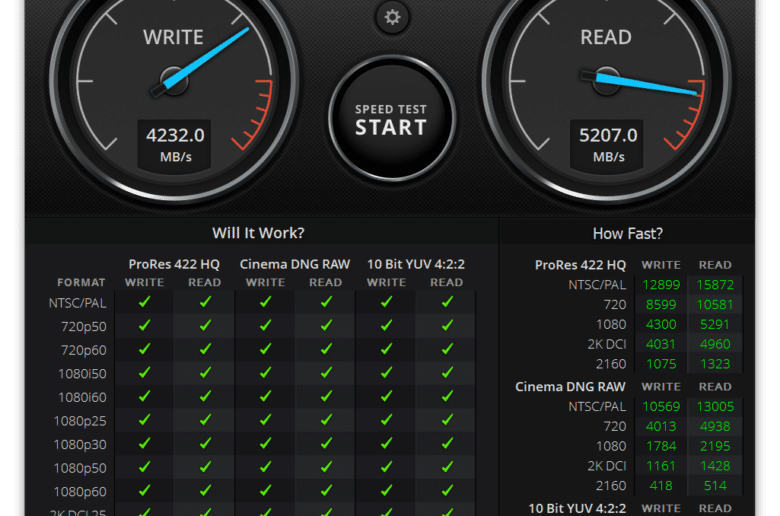Viewport: 780px width, 516px height.
Task: Select the How Fast? heading
Action: 628,233
